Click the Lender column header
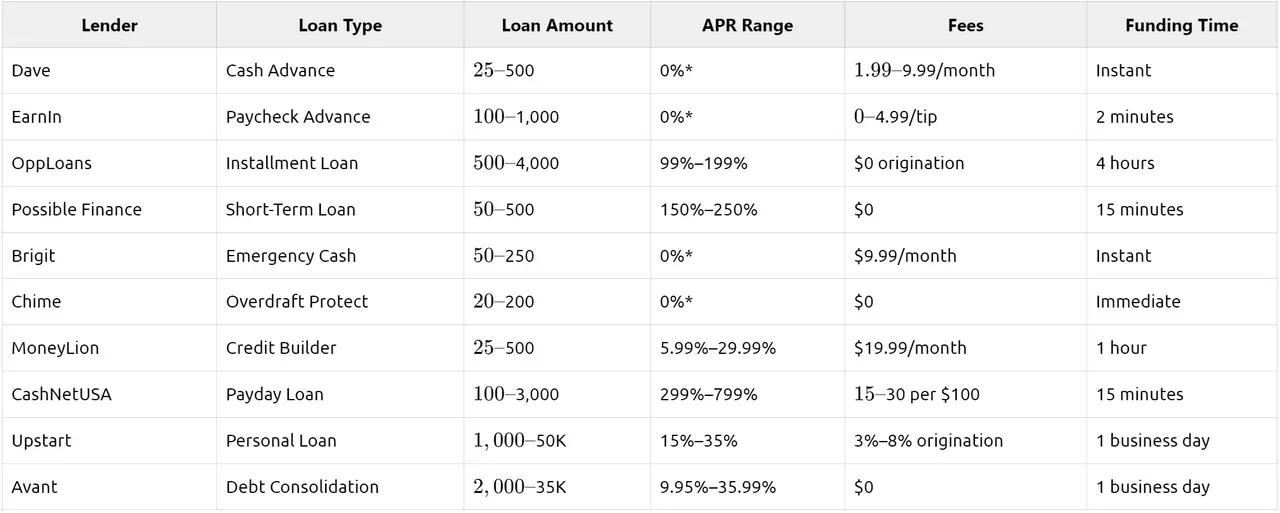 [x=109, y=25]
